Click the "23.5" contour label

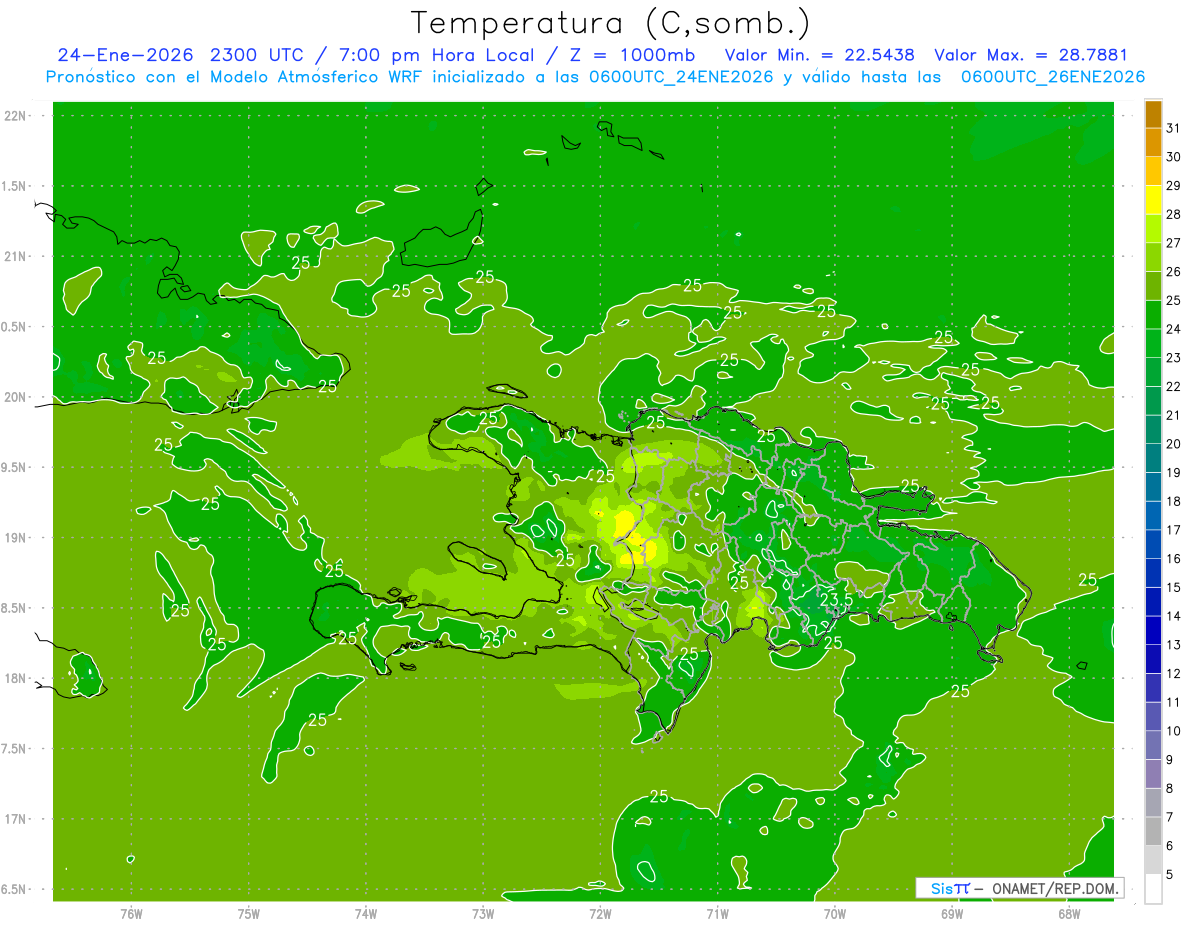tap(835, 599)
